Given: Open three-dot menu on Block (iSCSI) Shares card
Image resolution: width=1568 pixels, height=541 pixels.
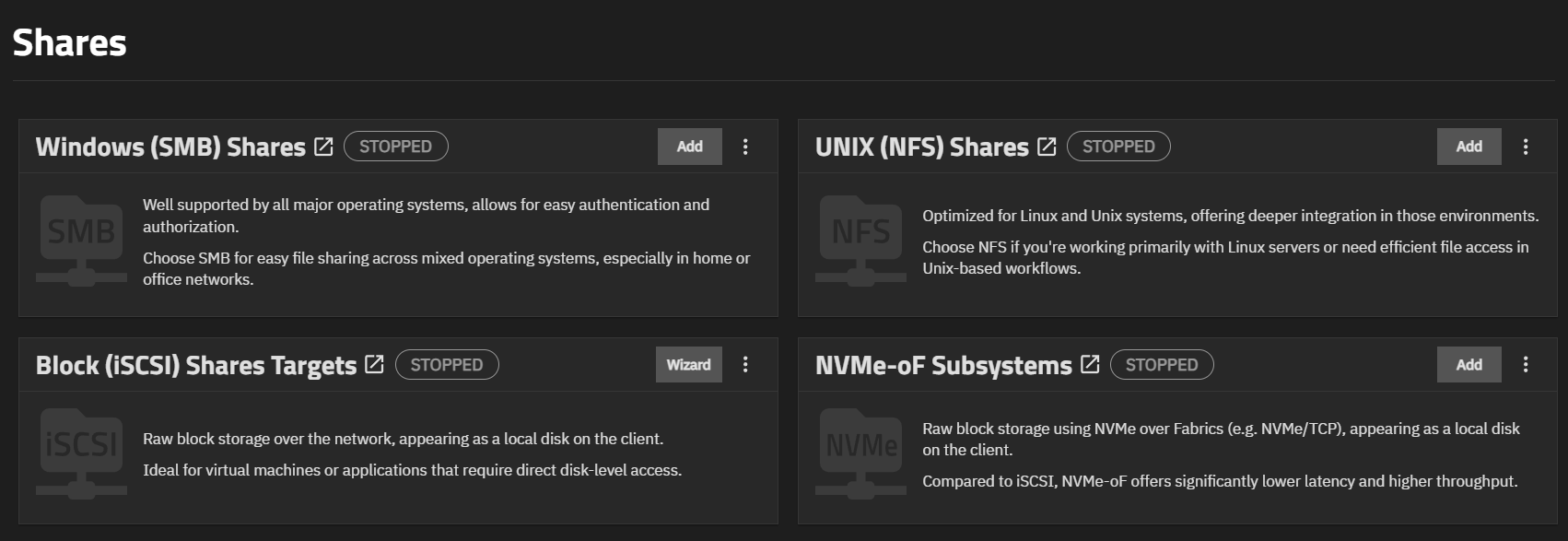Looking at the screenshot, I should pos(745,365).
